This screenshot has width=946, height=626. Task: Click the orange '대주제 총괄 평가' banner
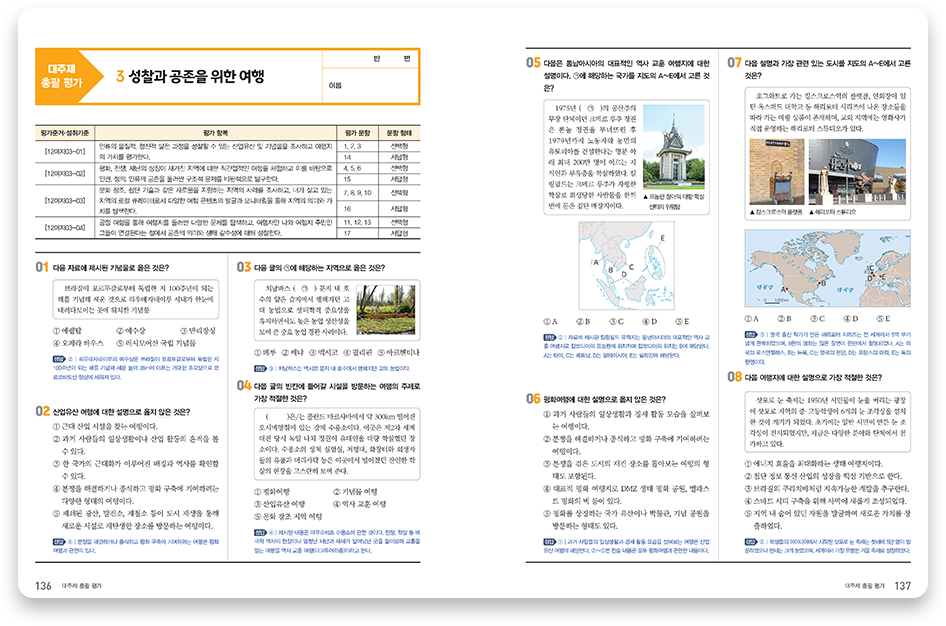(x=68, y=76)
